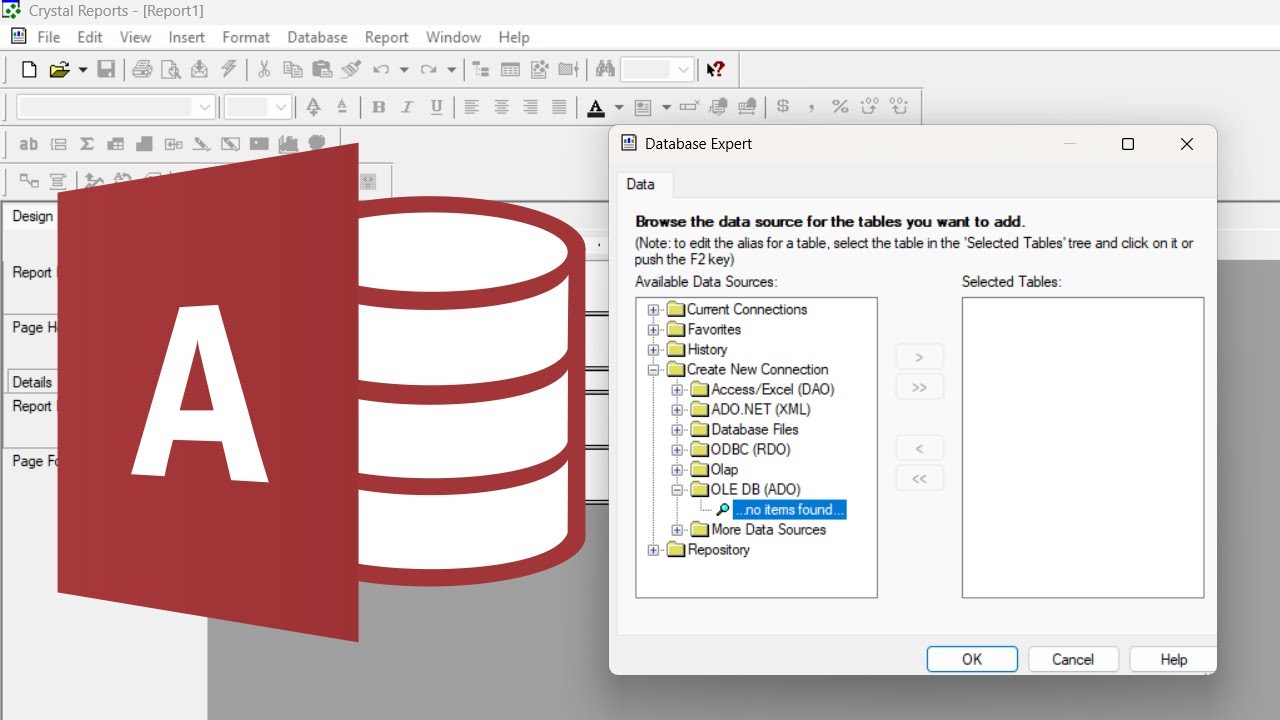
Task: Click the lightning Refresh icon
Action: point(229,69)
